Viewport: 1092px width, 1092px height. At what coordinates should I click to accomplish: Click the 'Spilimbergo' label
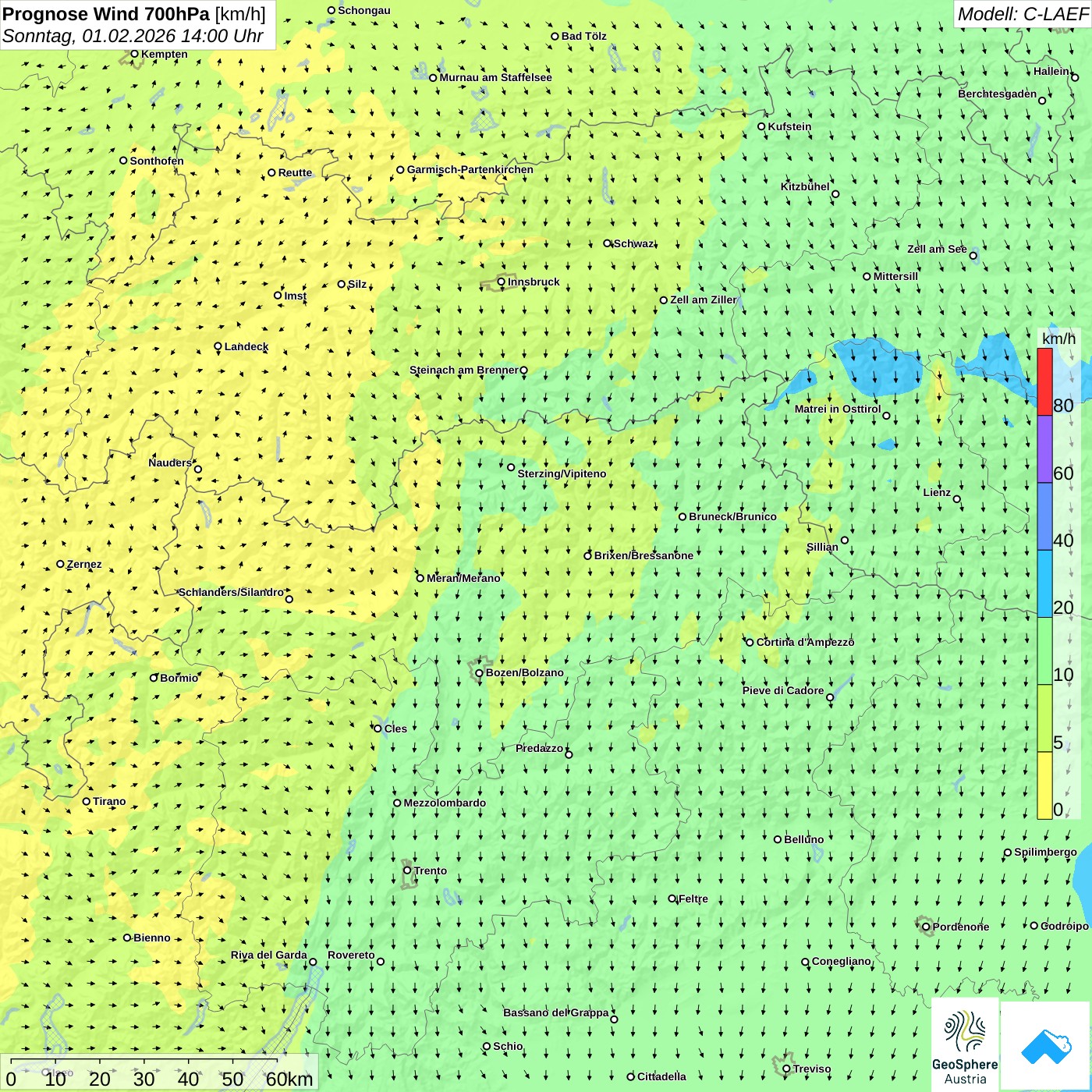(x=1045, y=852)
